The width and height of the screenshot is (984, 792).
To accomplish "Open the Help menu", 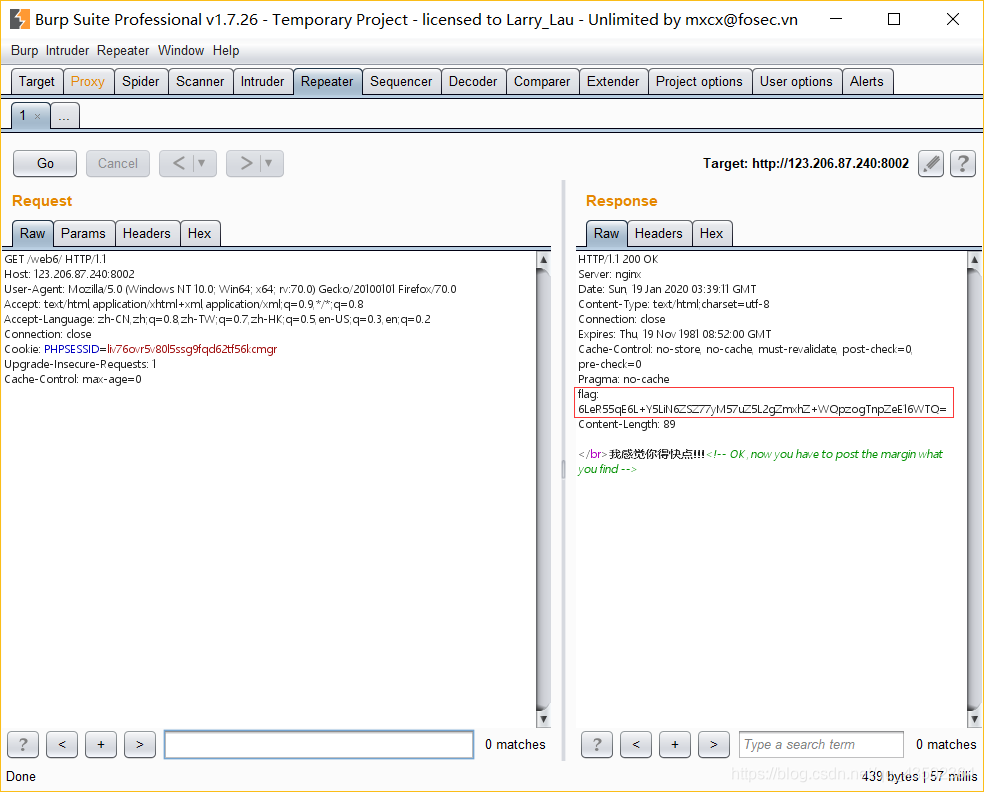I will (x=226, y=51).
